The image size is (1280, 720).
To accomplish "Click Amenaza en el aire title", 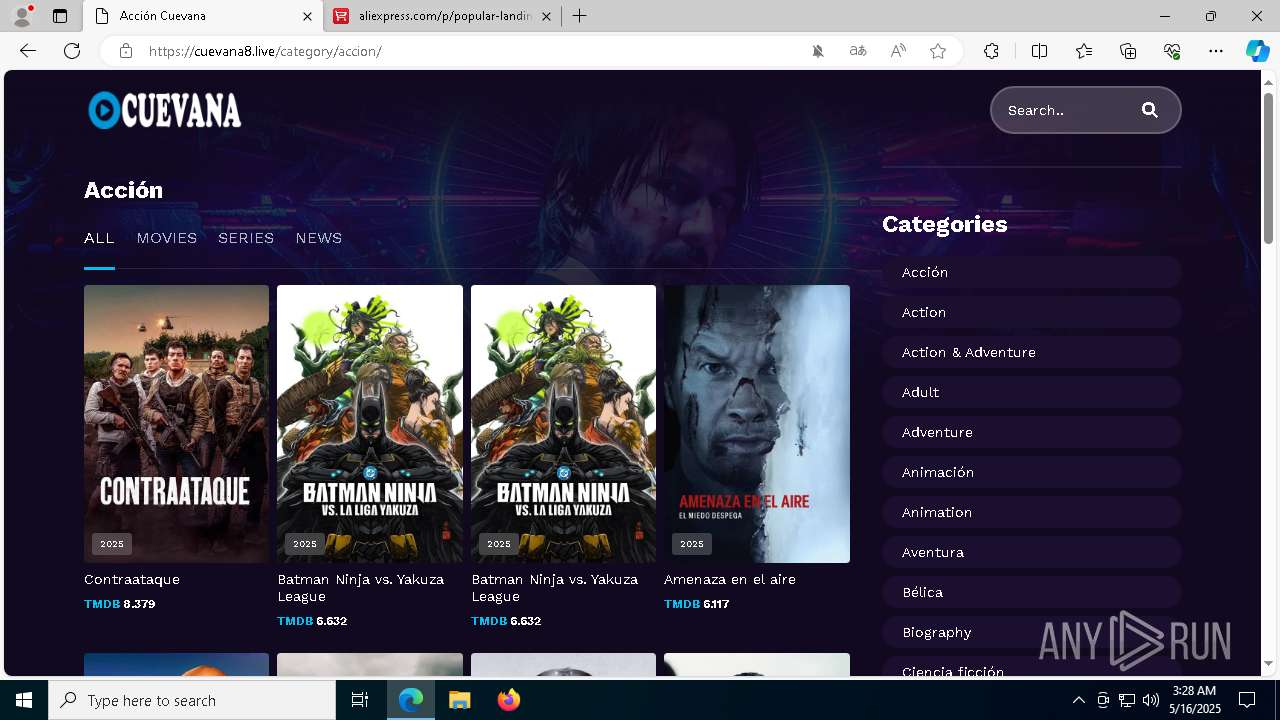I will coord(730,579).
